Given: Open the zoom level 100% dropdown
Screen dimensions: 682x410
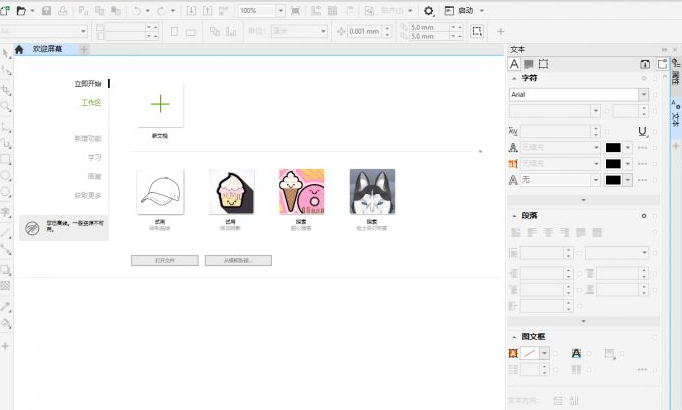Looking at the screenshot, I should pos(279,10).
